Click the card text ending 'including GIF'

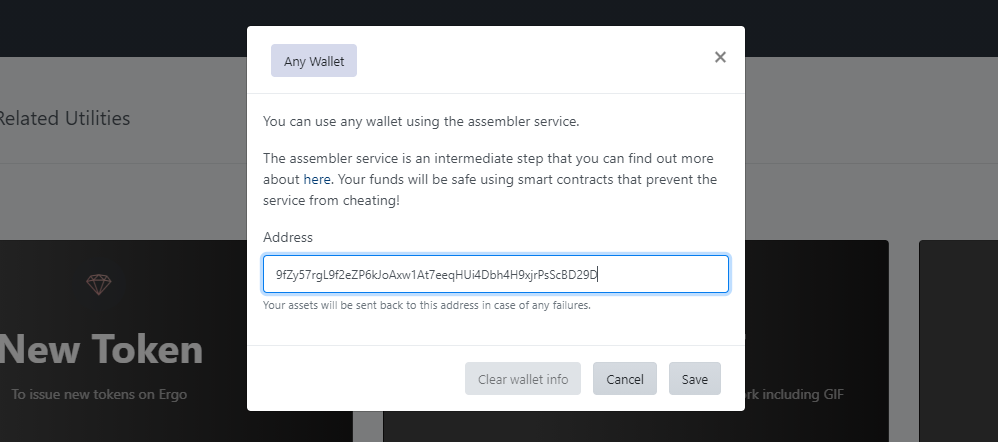point(795,394)
